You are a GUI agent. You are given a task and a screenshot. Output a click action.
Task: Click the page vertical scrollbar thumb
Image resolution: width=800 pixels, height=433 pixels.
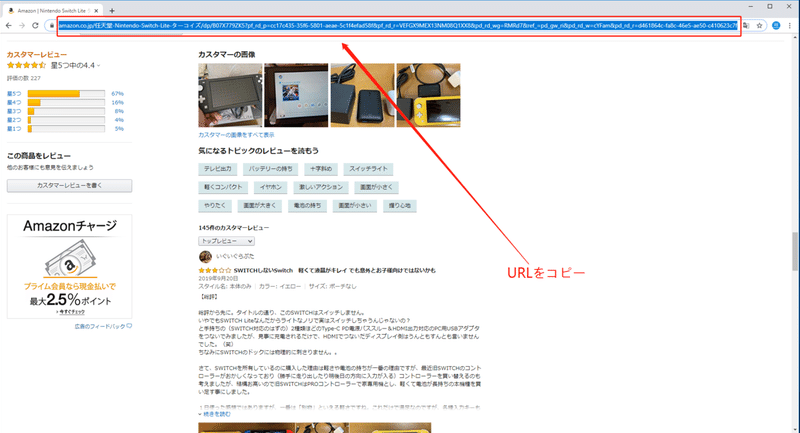(x=795, y=251)
